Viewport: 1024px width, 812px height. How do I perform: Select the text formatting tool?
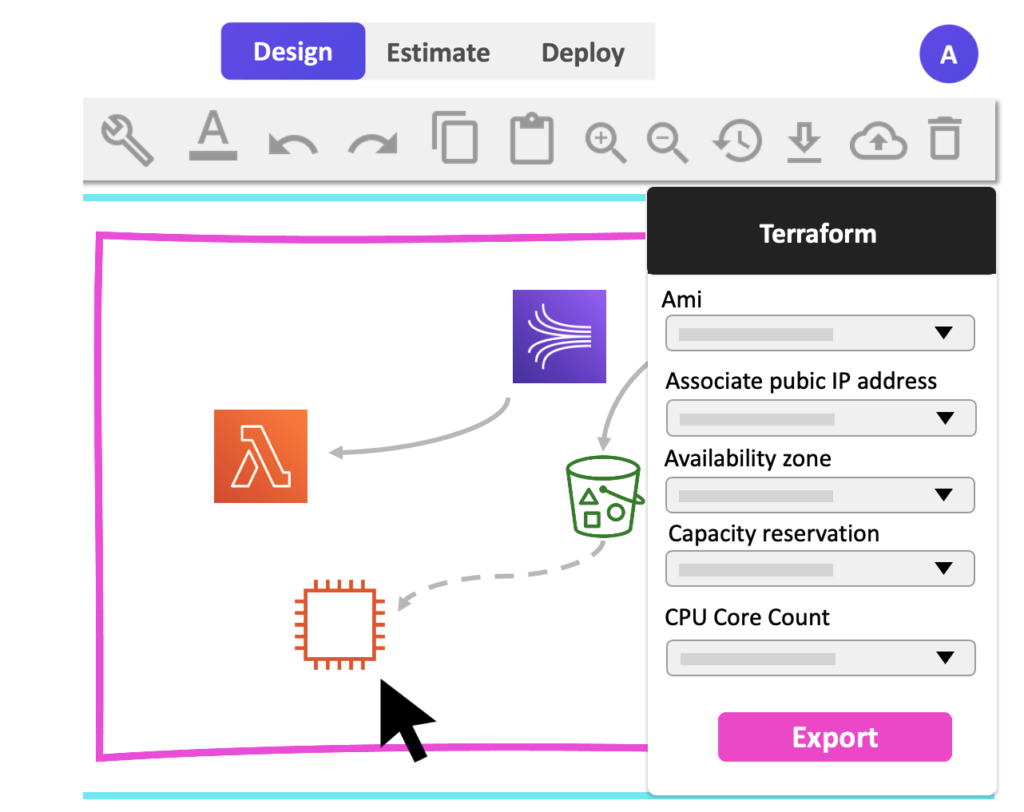click(x=213, y=135)
